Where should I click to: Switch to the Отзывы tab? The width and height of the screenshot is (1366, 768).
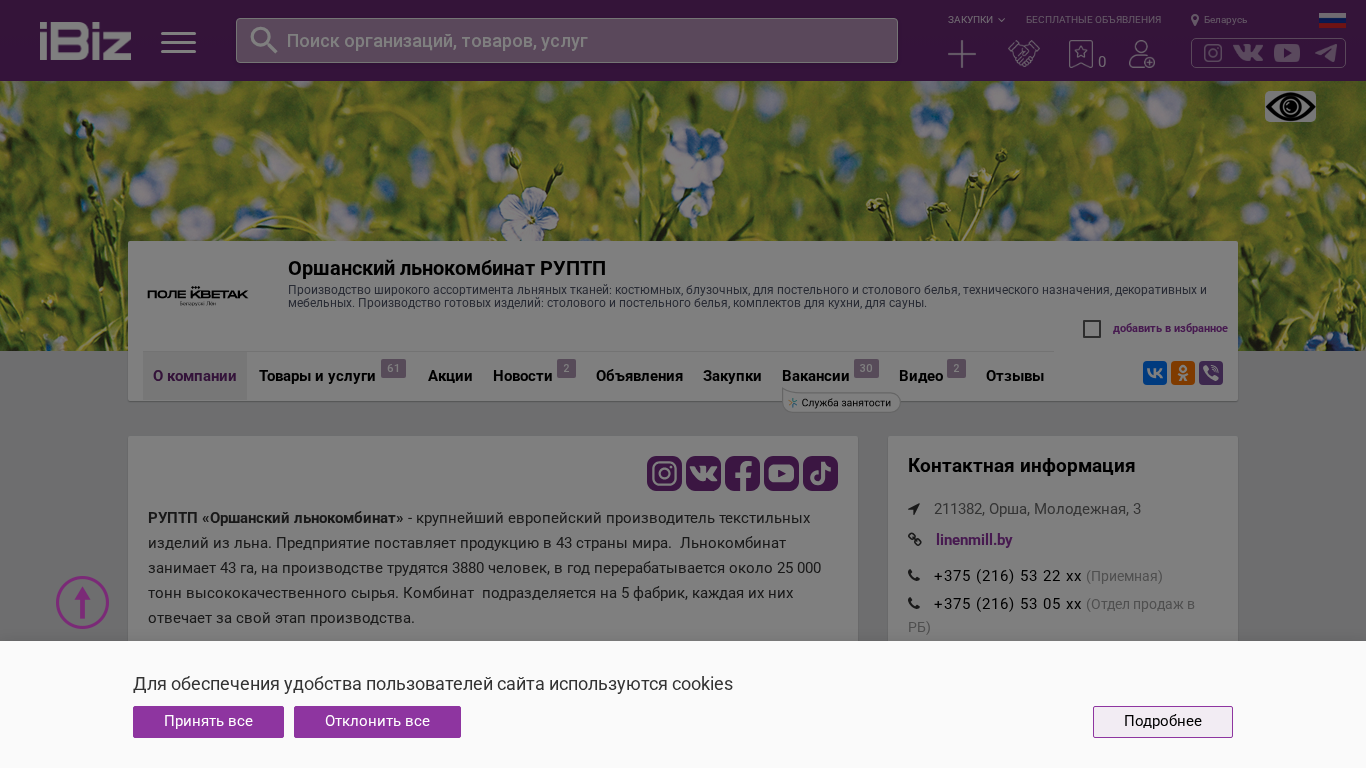[1015, 376]
